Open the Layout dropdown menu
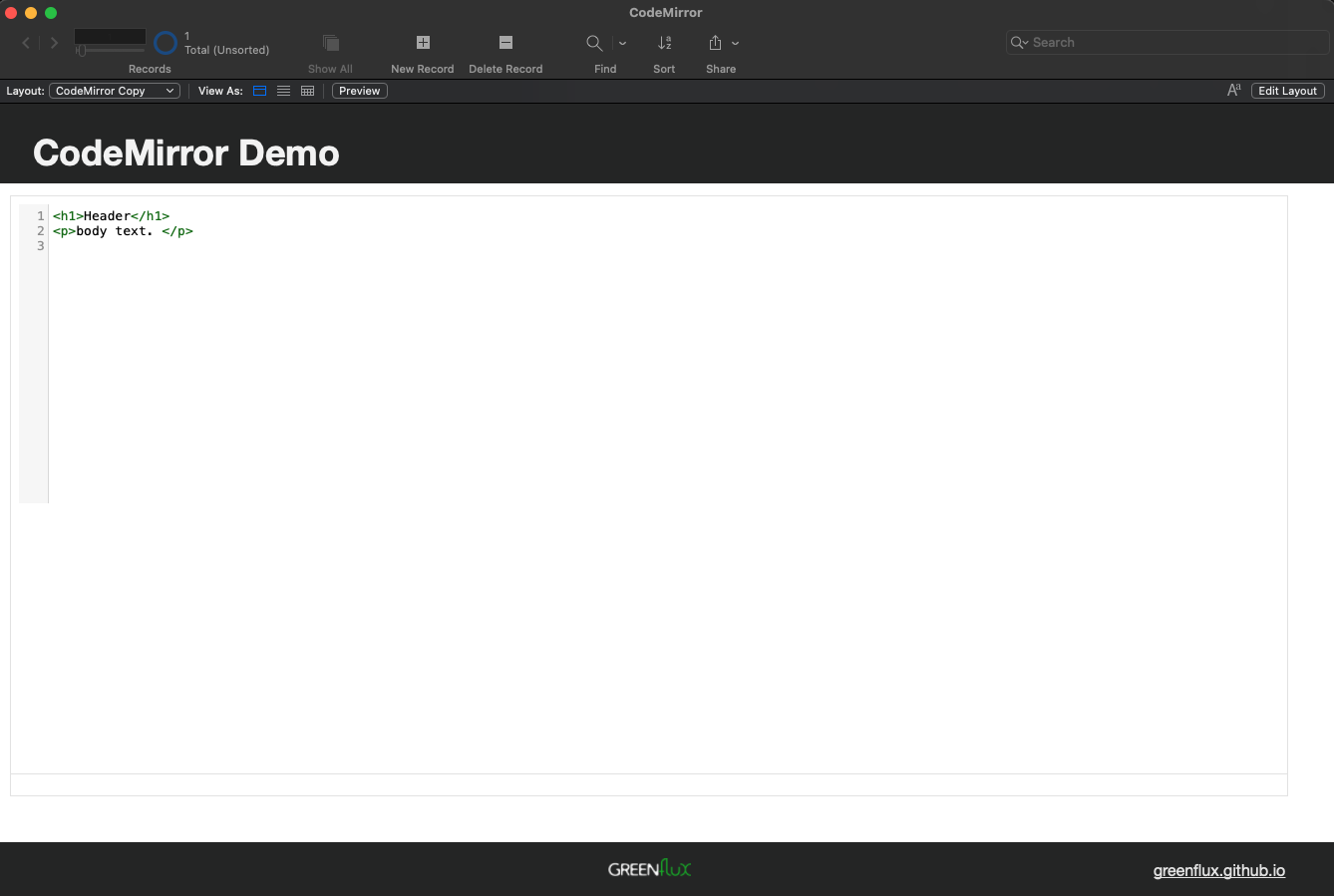 tap(114, 91)
